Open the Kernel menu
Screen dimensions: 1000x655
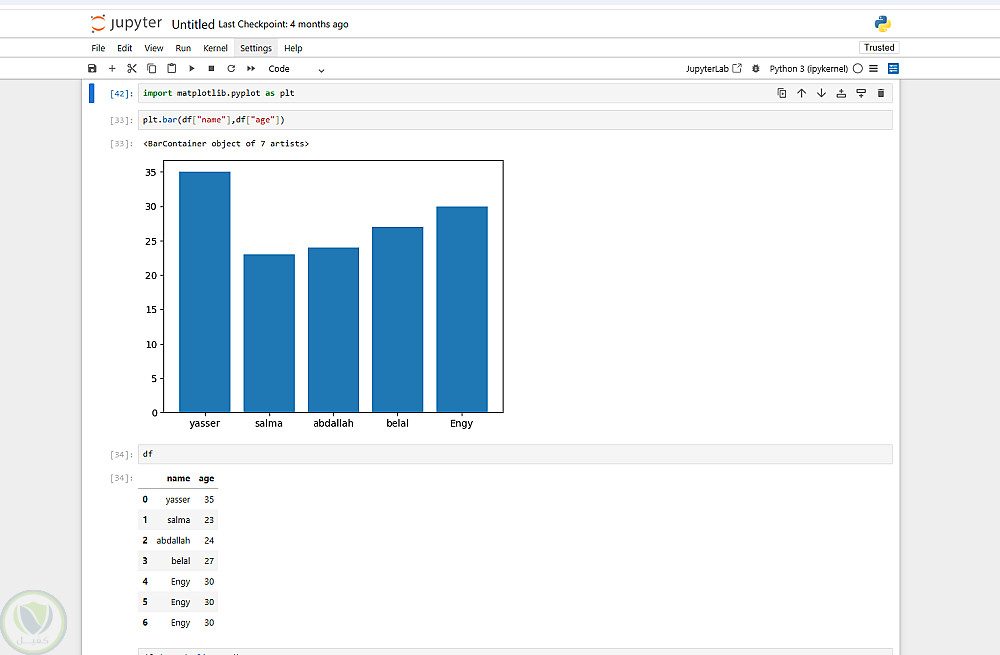point(215,48)
